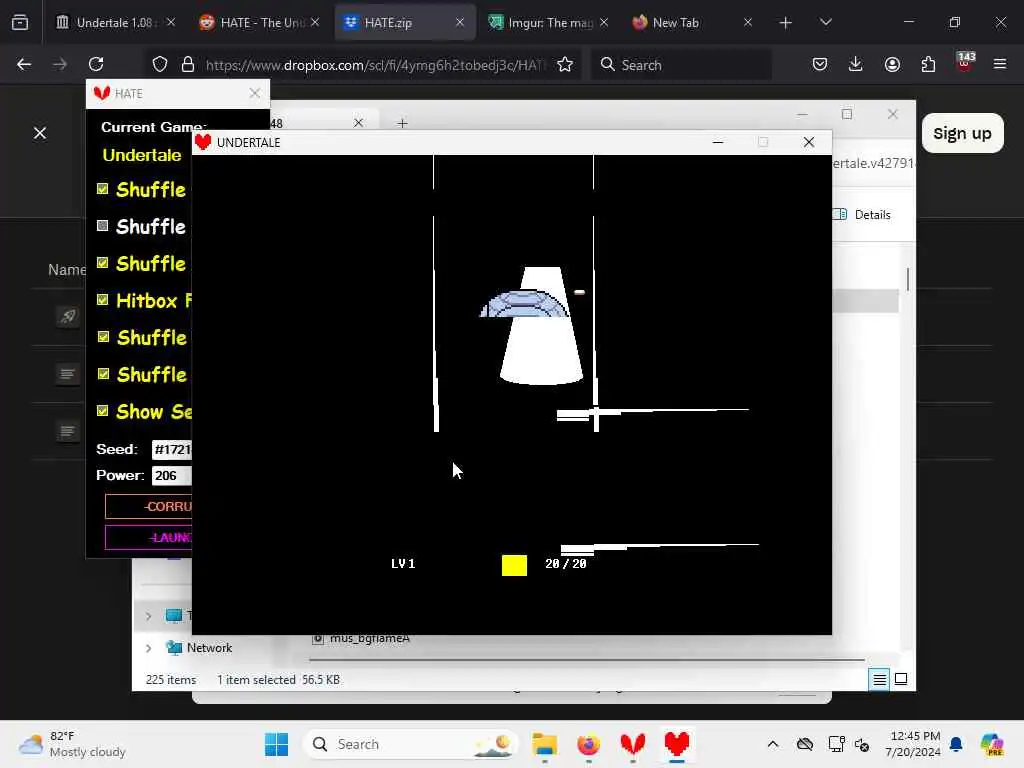Focus the Firefox address bar URL
The width and height of the screenshot is (1024, 768).
pyautogui.click(x=376, y=65)
